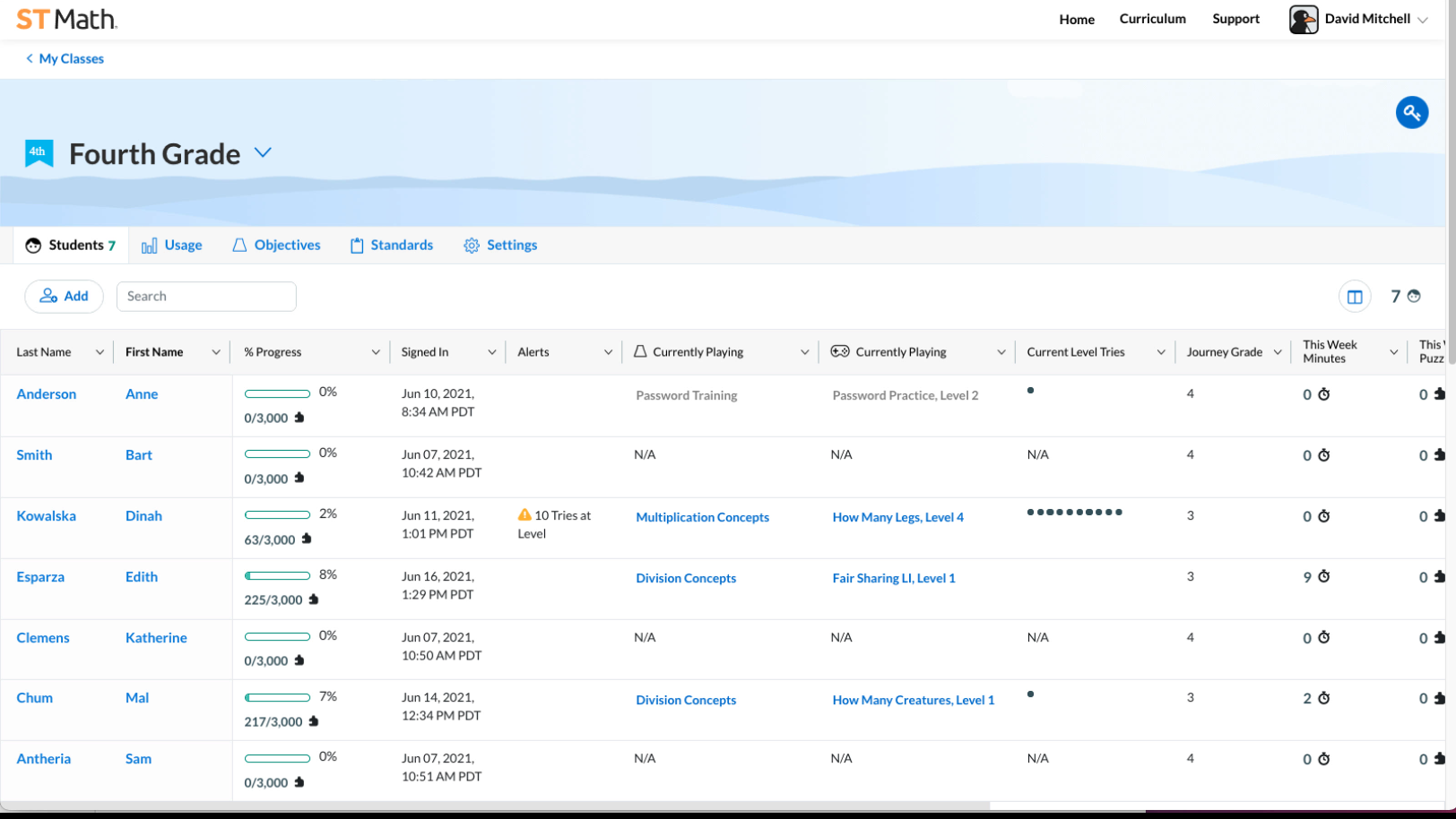
Task: Click the warning alert icon for Dinah
Action: point(524,515)
